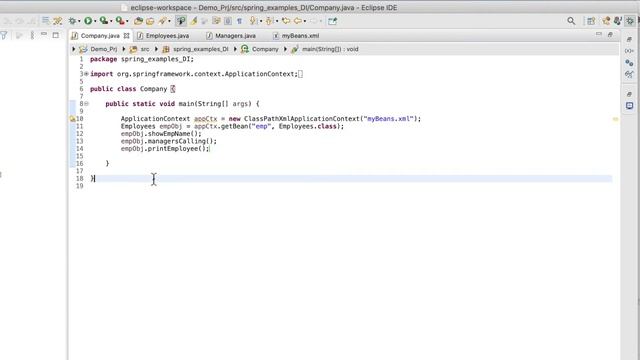Viewport: 640px width, 360px height.
Task: Maximize the left side panel
Action: [x=56, y=35]
